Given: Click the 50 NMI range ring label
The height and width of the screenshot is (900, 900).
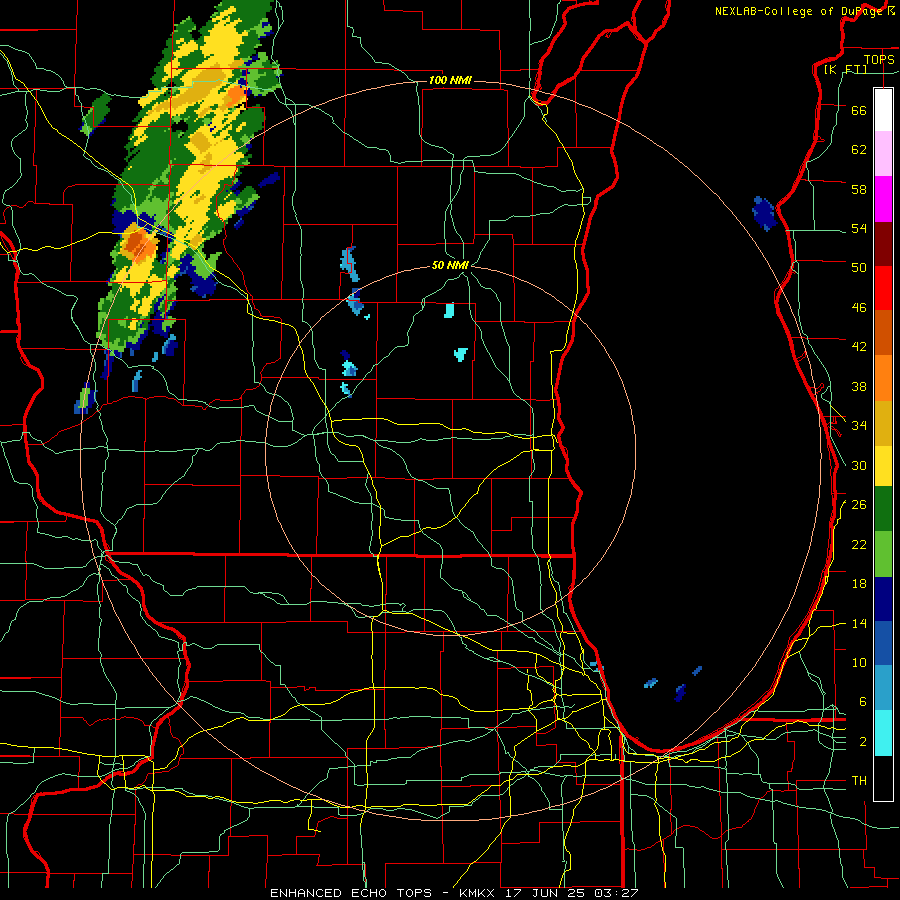Looking at the screenshot, I should pos(450,265).
